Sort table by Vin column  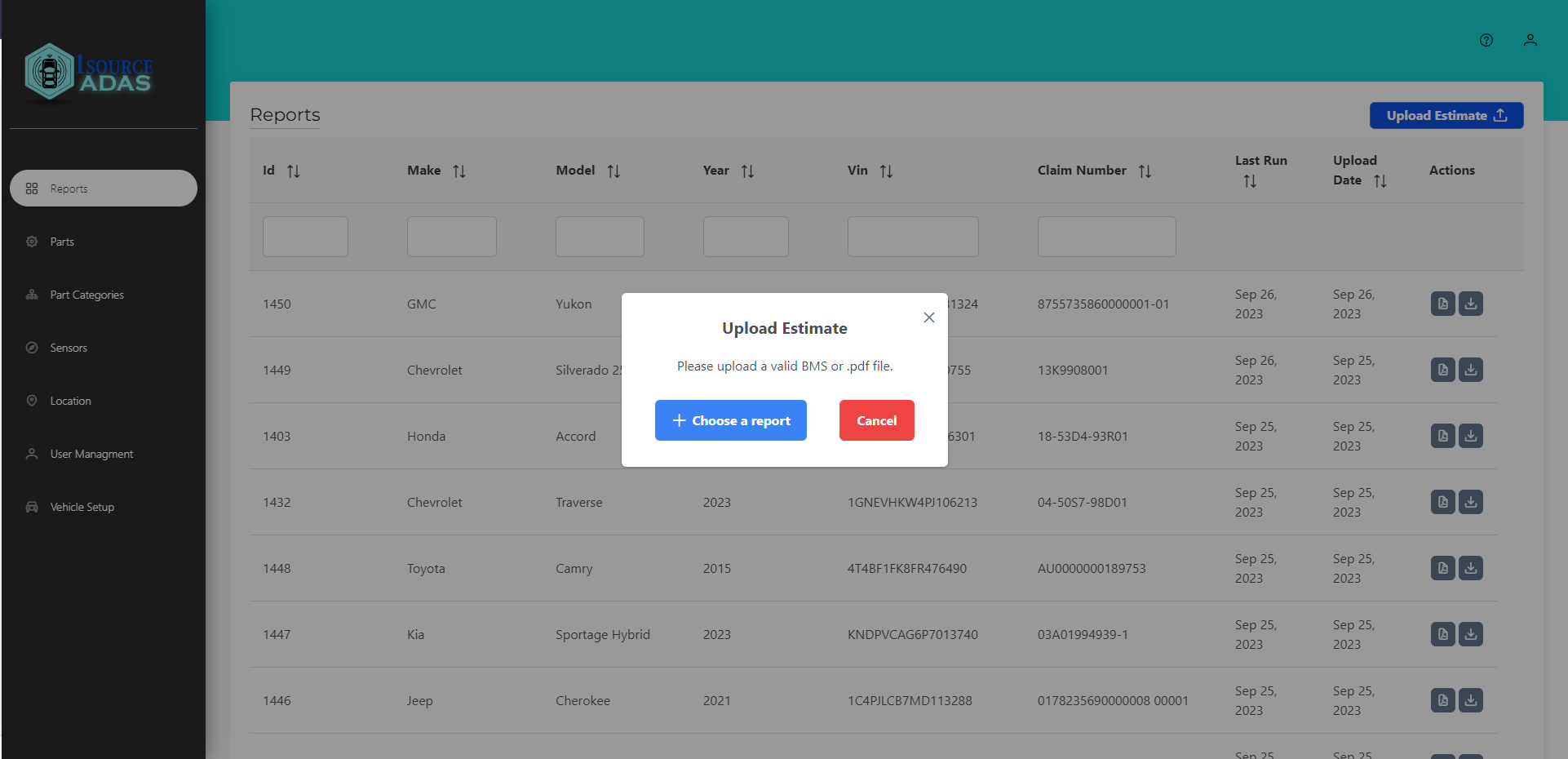(x=886, y=171)
